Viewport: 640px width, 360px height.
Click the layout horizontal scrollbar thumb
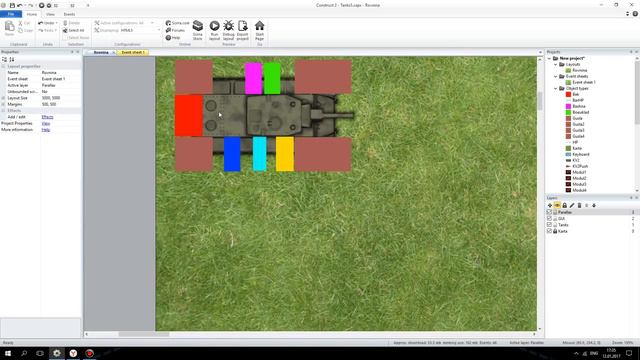click(144, 334)
